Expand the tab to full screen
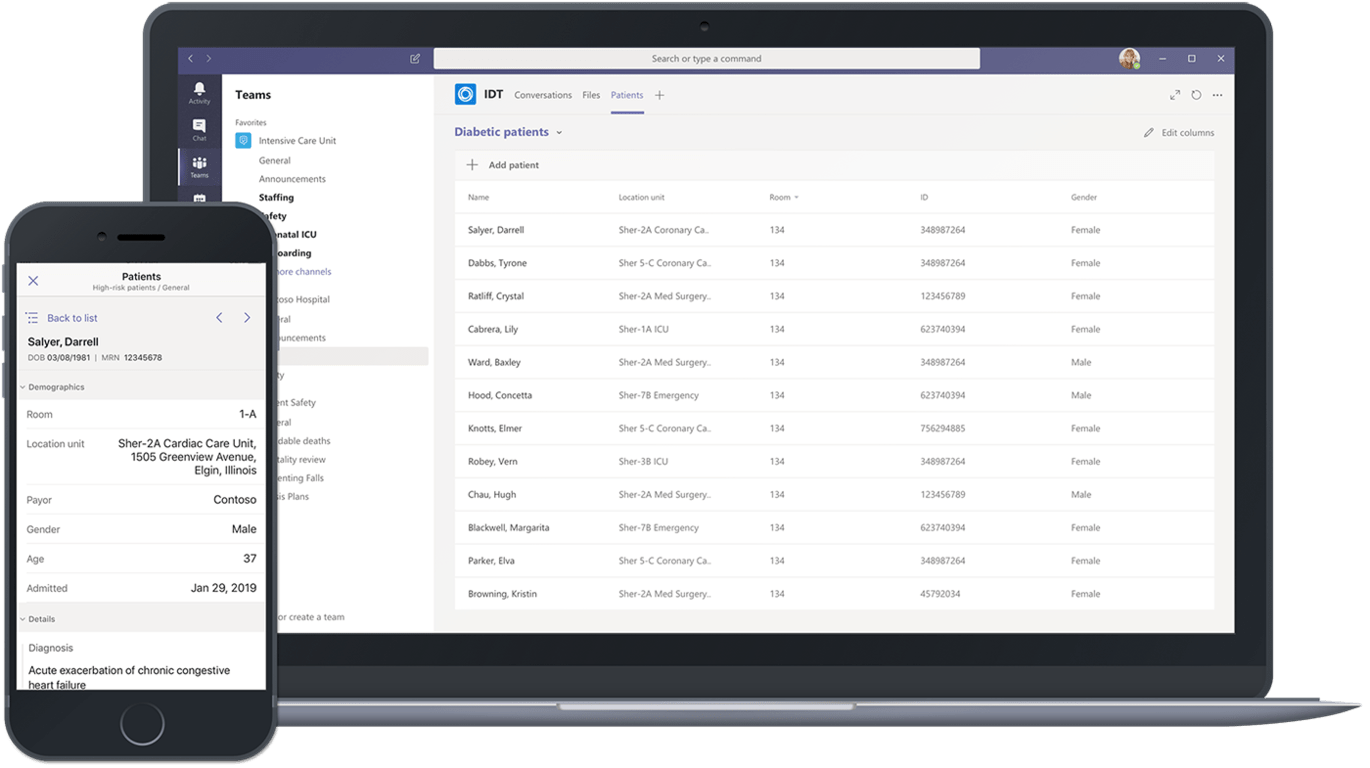Viewport: 1370px width, 768px height. click(x=1175, y=95)
